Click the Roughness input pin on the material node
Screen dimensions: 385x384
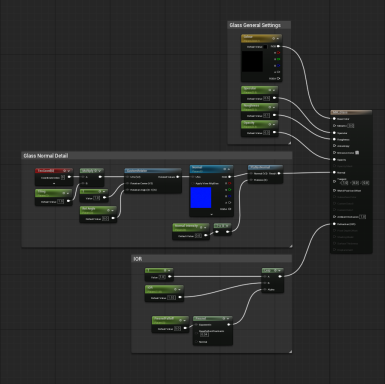coord(334,139)
